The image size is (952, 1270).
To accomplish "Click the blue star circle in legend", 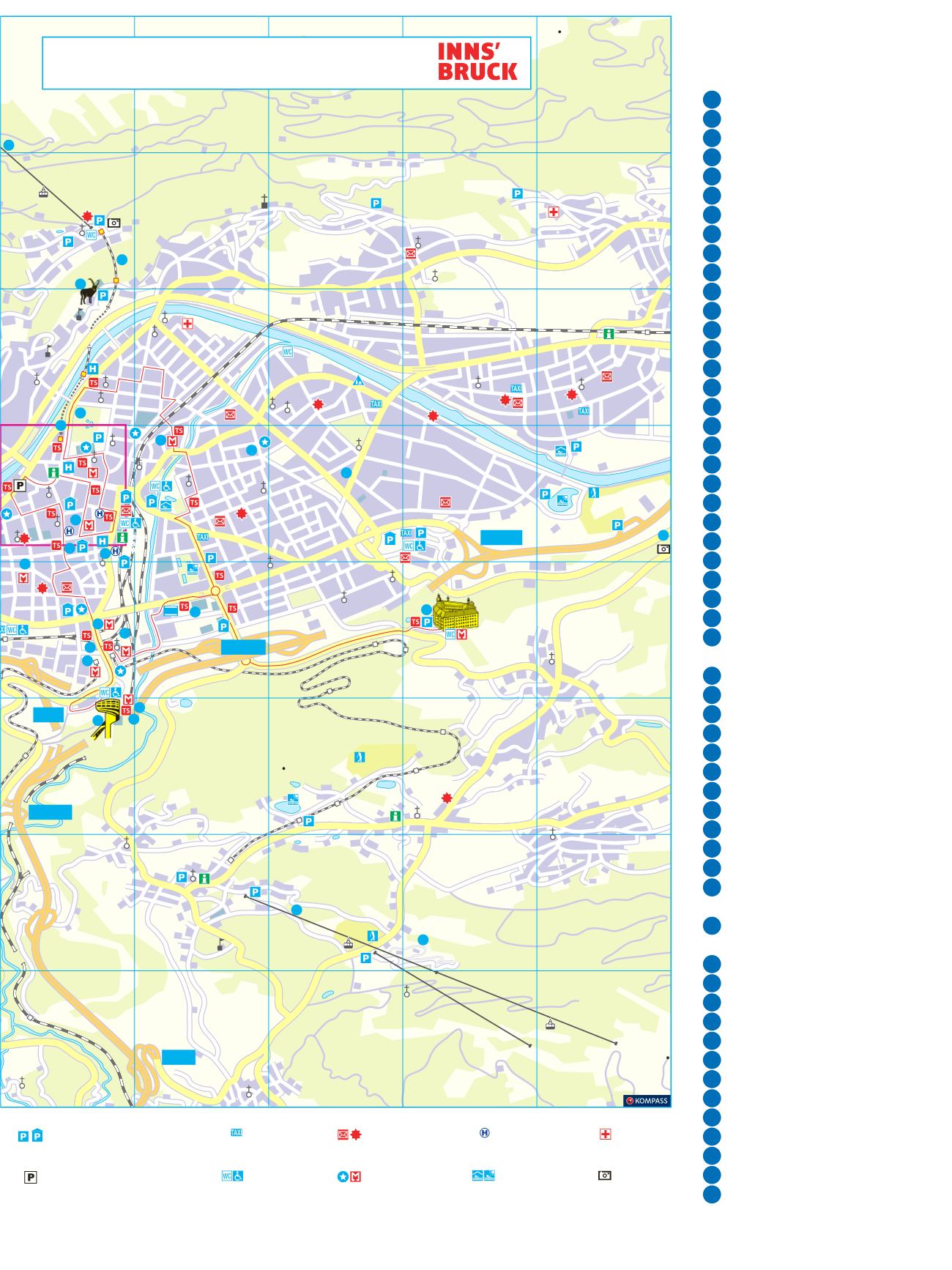I will (343, 1177).
